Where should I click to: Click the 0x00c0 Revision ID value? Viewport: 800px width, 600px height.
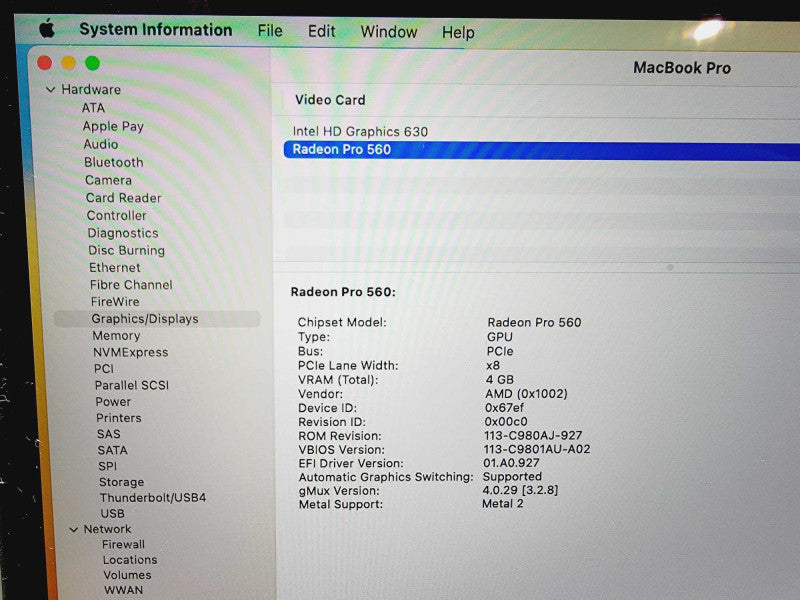[506, 421]
